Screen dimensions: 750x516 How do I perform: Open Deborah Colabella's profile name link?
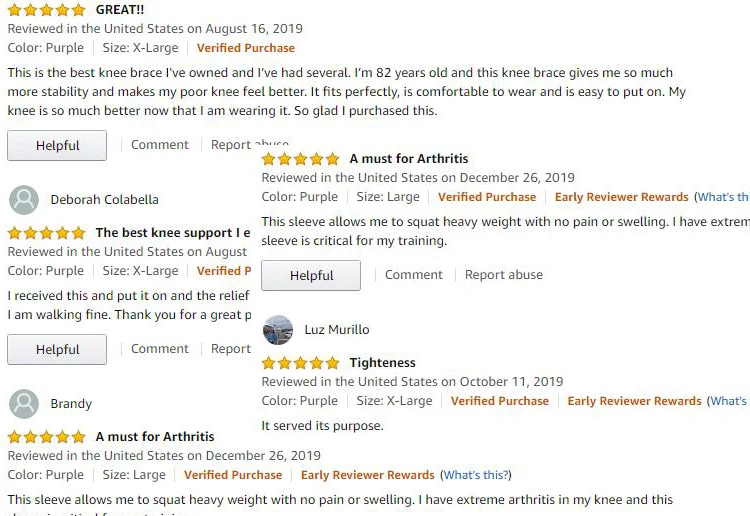[104, 200]
